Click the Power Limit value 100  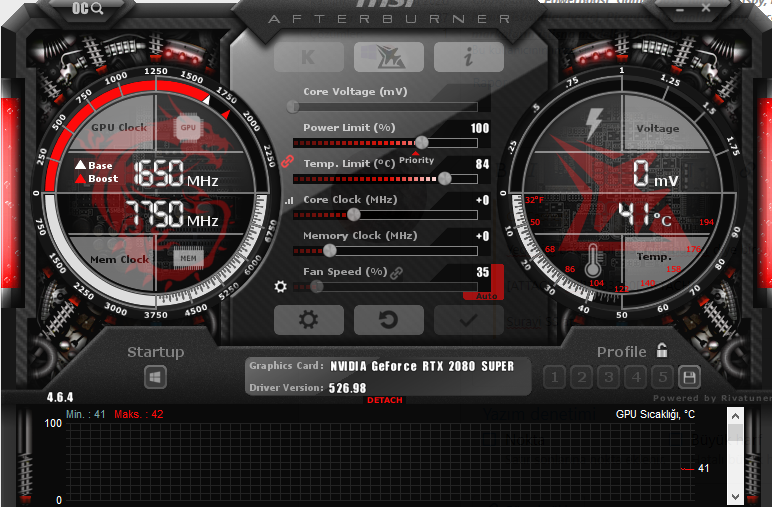[x=480, y=128]
